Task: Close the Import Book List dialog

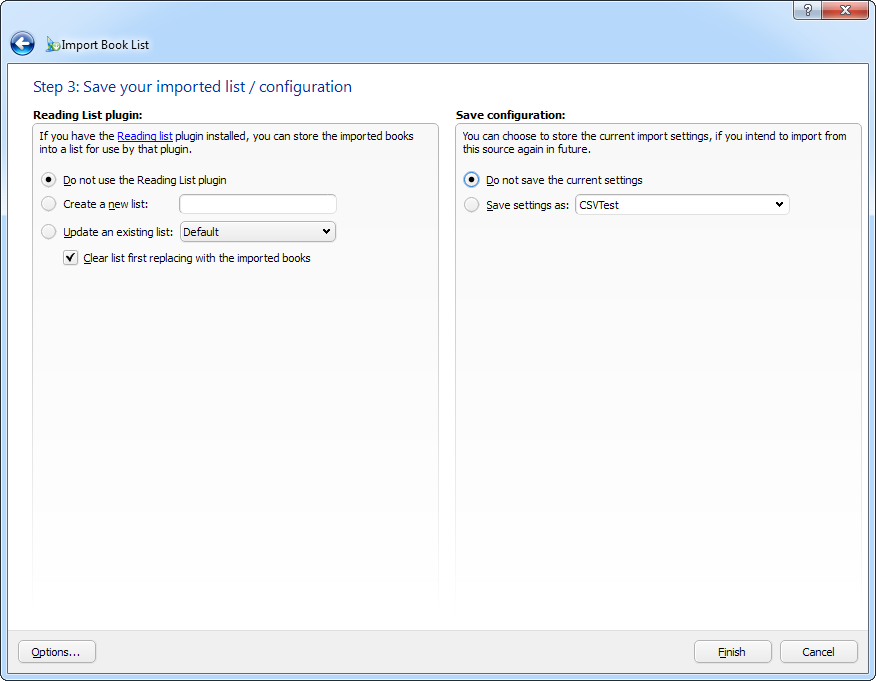Action: [846, 10]
